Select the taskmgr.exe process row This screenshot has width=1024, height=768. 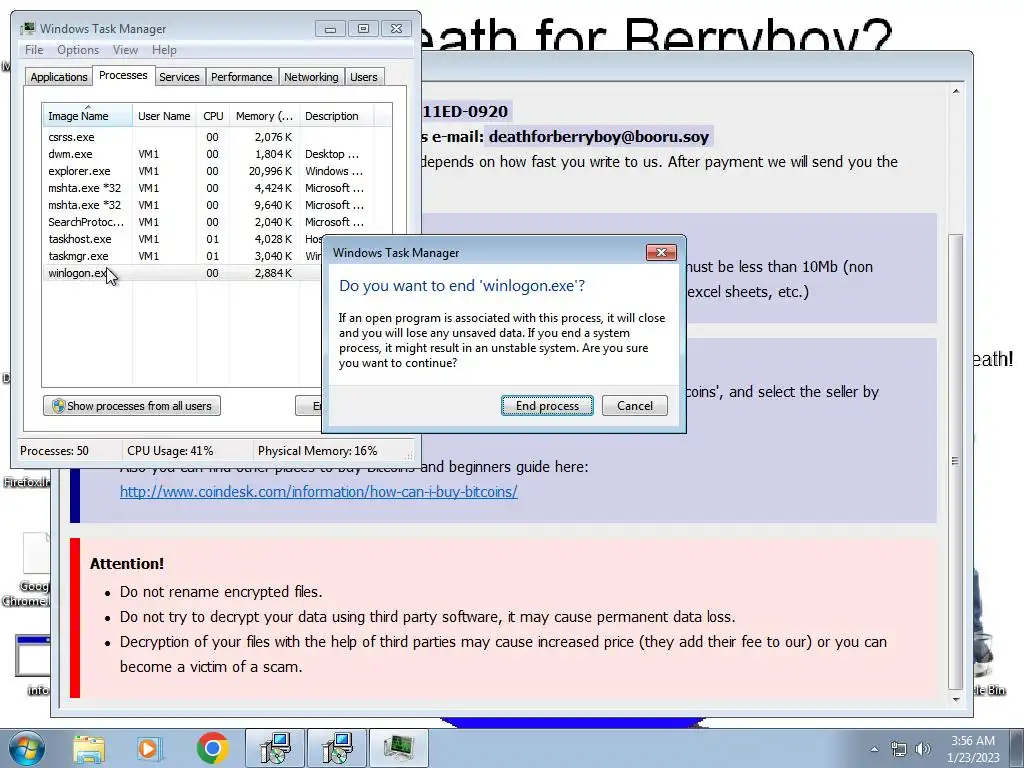coord(183,256)
